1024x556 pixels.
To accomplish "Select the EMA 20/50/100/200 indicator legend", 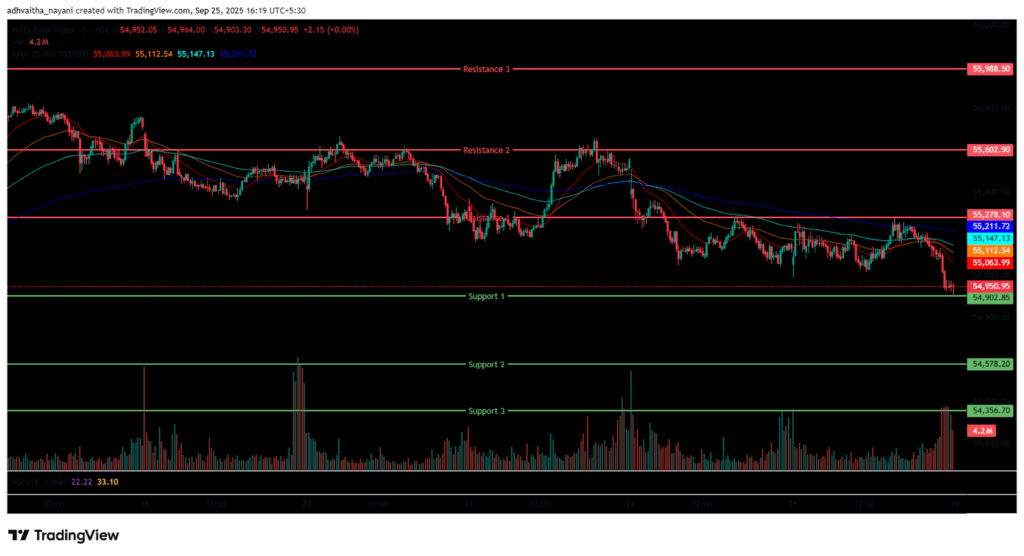I will point(45,53).
